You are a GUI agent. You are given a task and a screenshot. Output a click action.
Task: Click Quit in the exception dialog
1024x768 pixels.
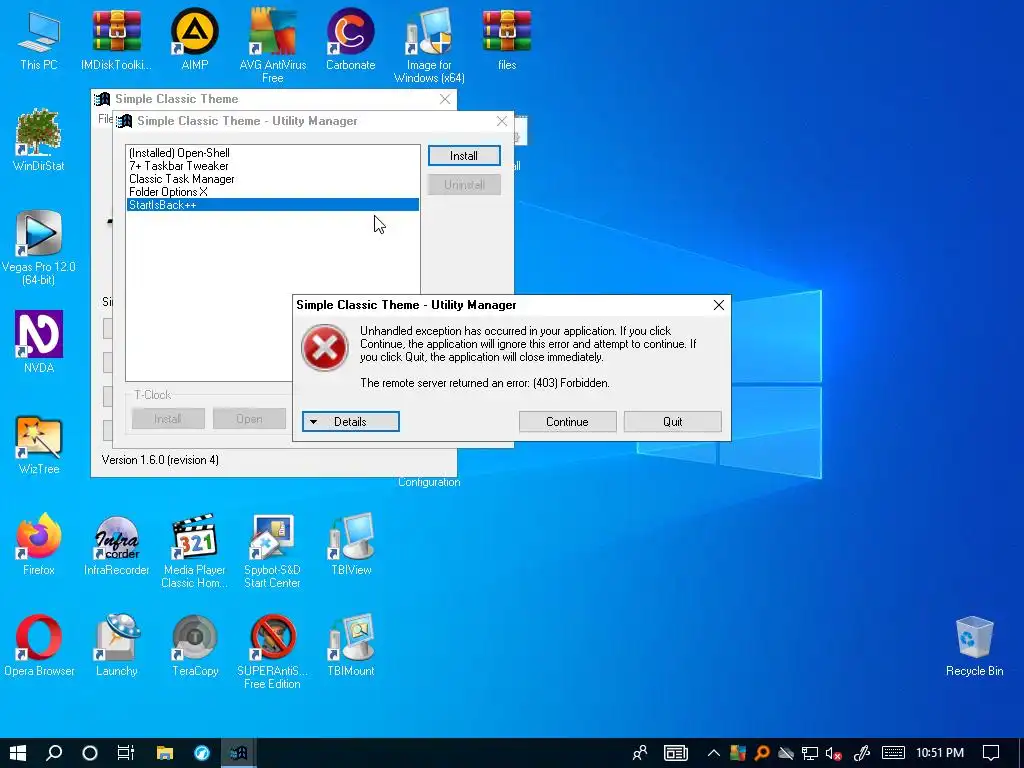[672, 421]
